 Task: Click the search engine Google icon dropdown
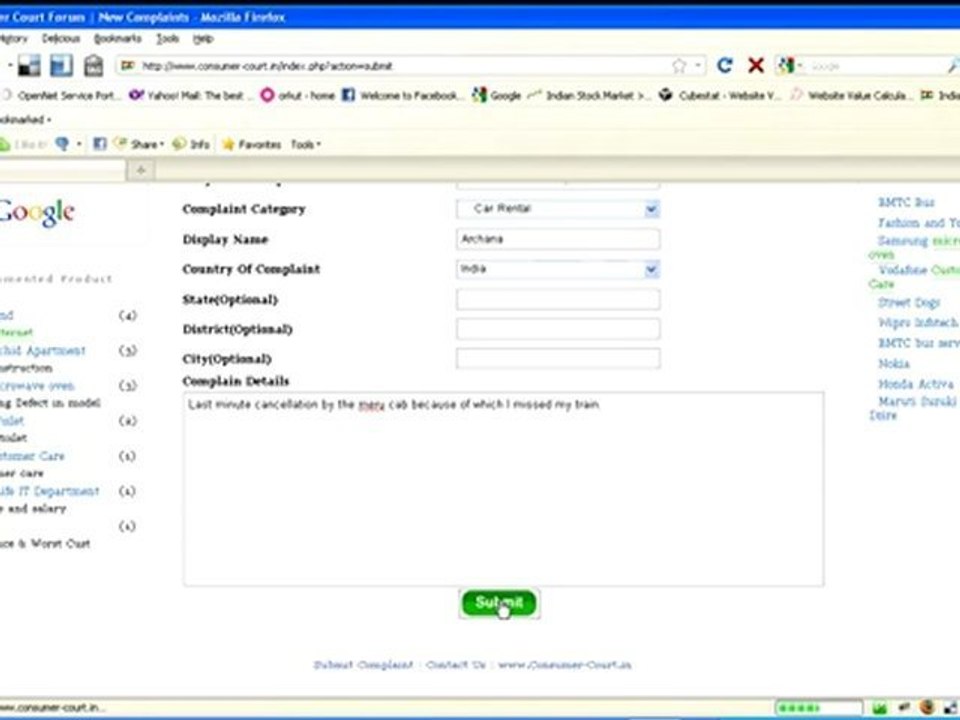point(789,66)
